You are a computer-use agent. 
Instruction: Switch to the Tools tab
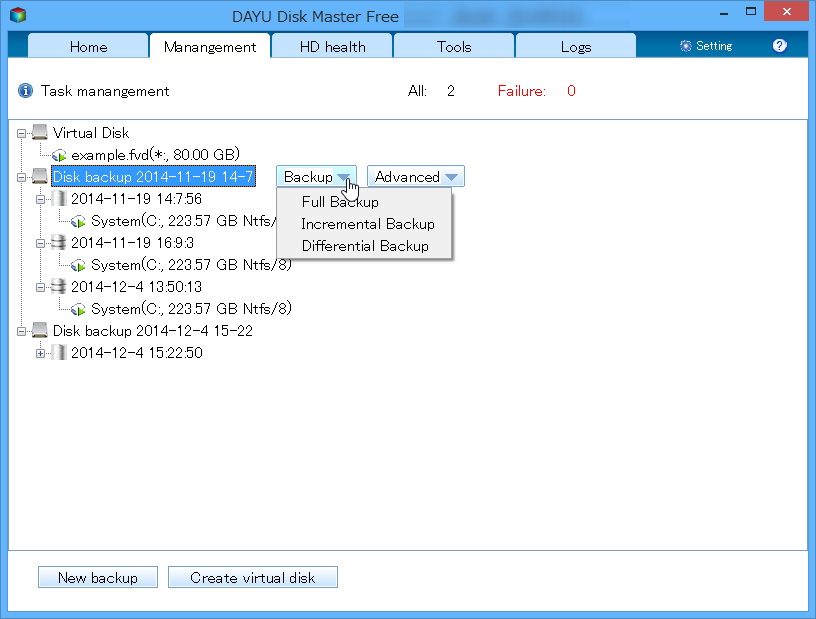tap(454, 46)
